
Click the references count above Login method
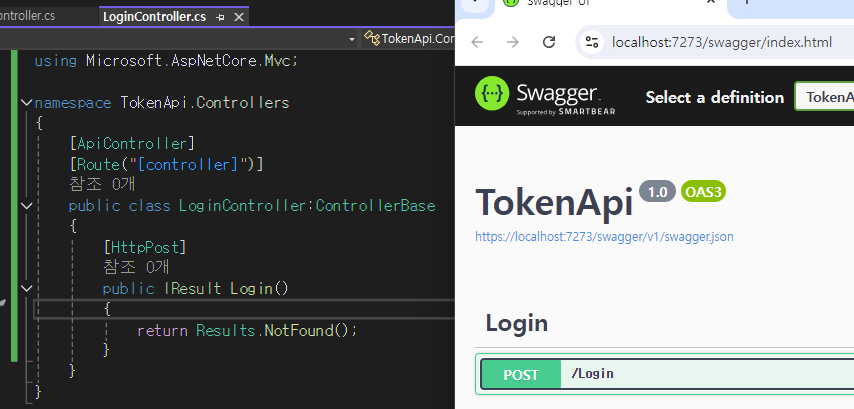(136, 267)
